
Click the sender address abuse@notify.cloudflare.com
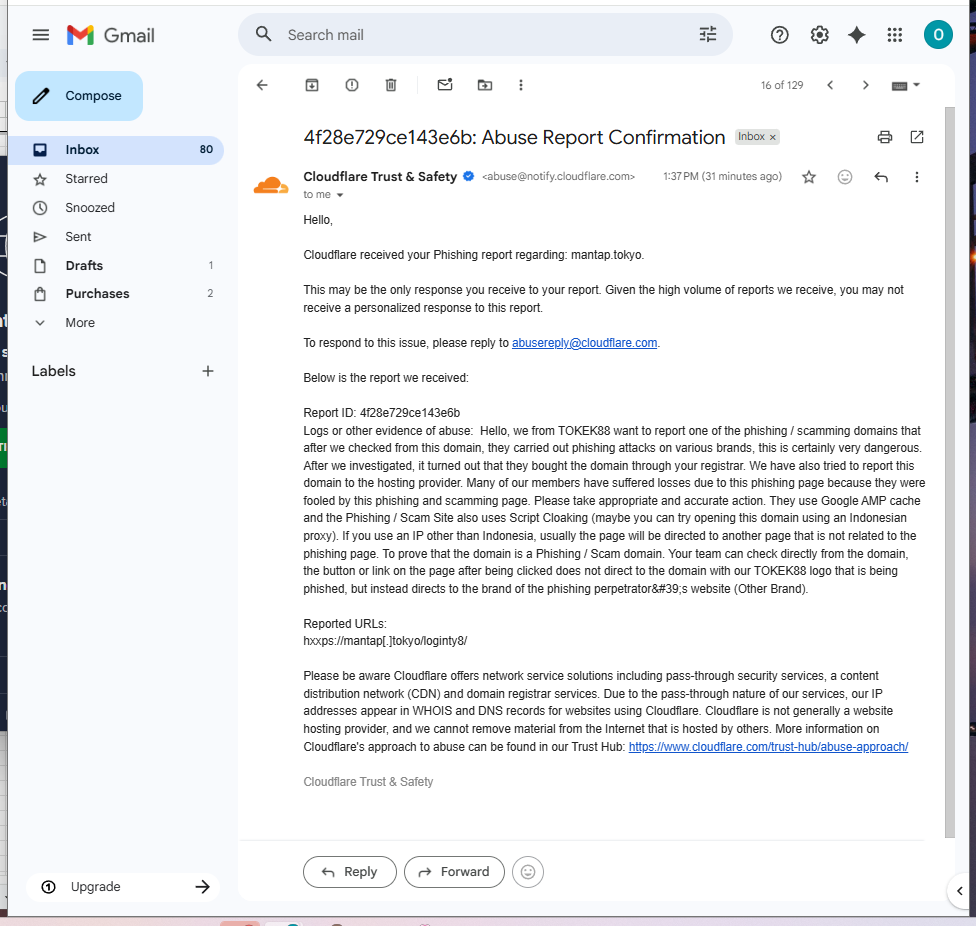pyautogui.click(x=558, y=177)
